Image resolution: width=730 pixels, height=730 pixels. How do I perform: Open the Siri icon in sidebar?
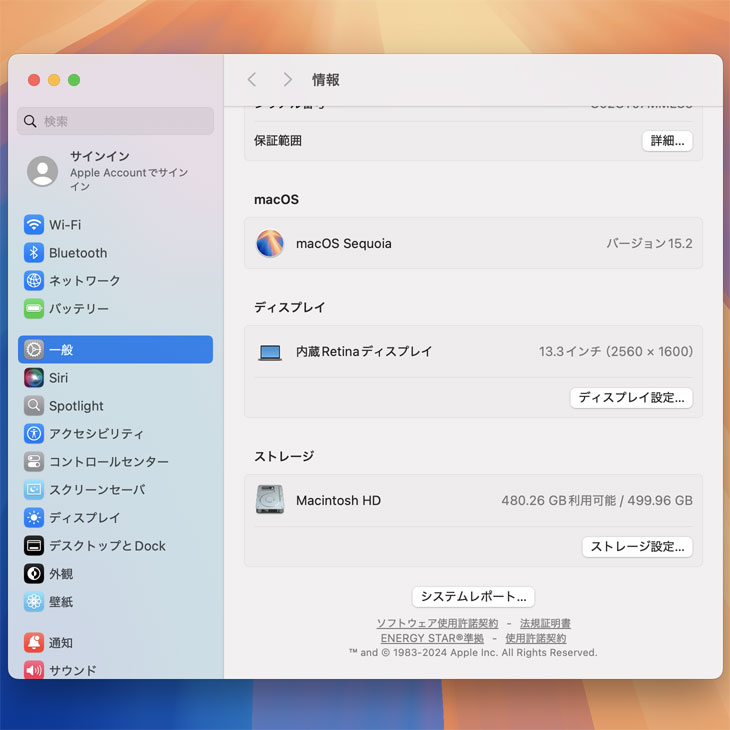[34, 378]
